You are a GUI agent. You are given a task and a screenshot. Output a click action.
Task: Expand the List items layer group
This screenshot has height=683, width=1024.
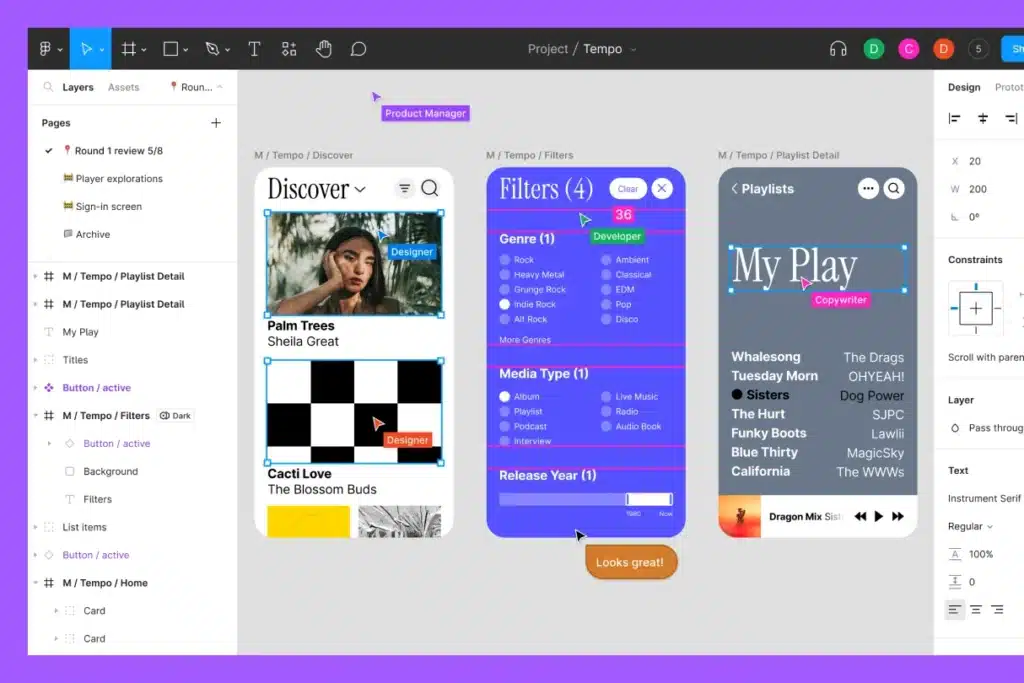[x=35, y=527]
